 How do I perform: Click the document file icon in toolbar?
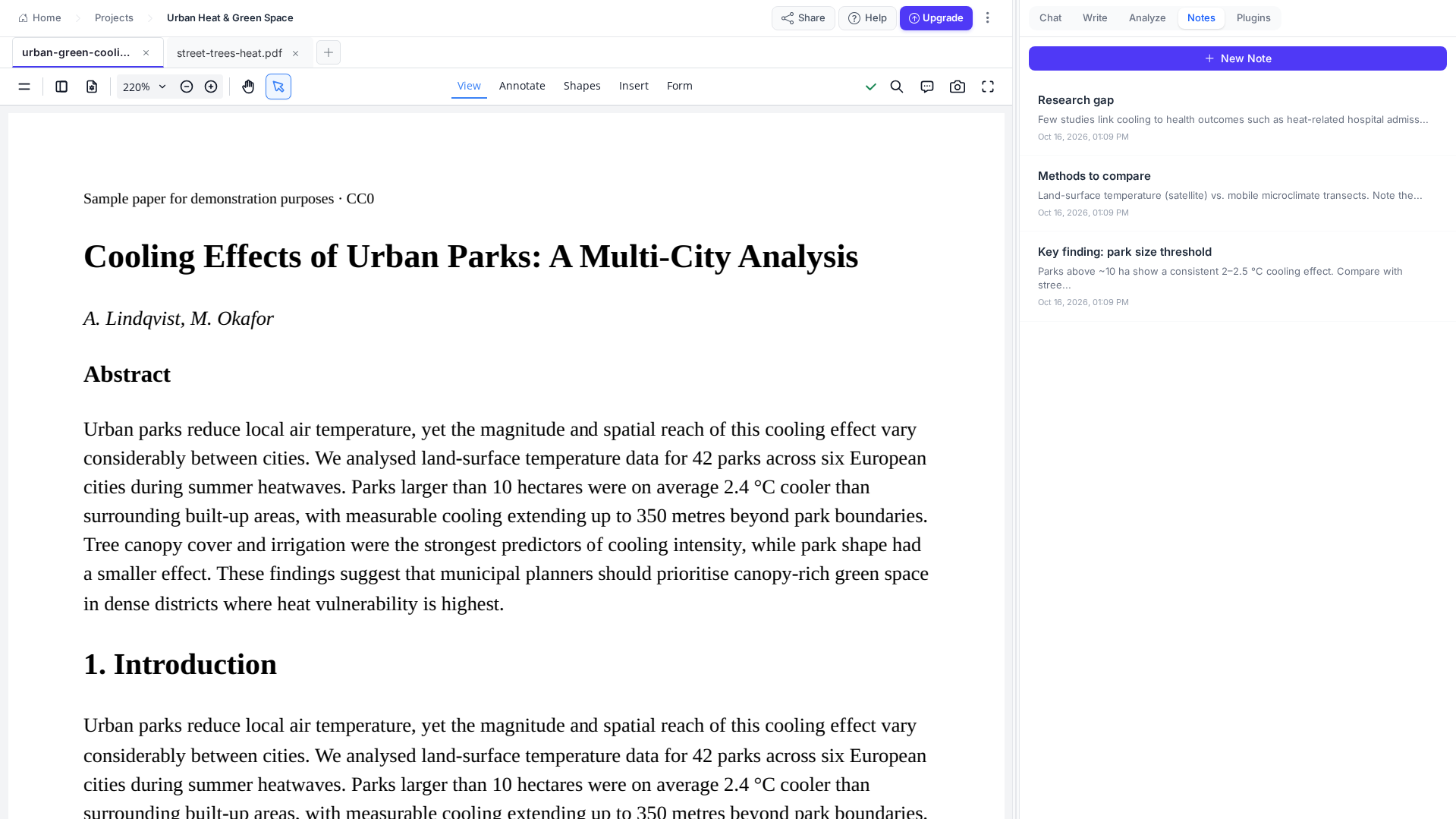click(92, 87)
